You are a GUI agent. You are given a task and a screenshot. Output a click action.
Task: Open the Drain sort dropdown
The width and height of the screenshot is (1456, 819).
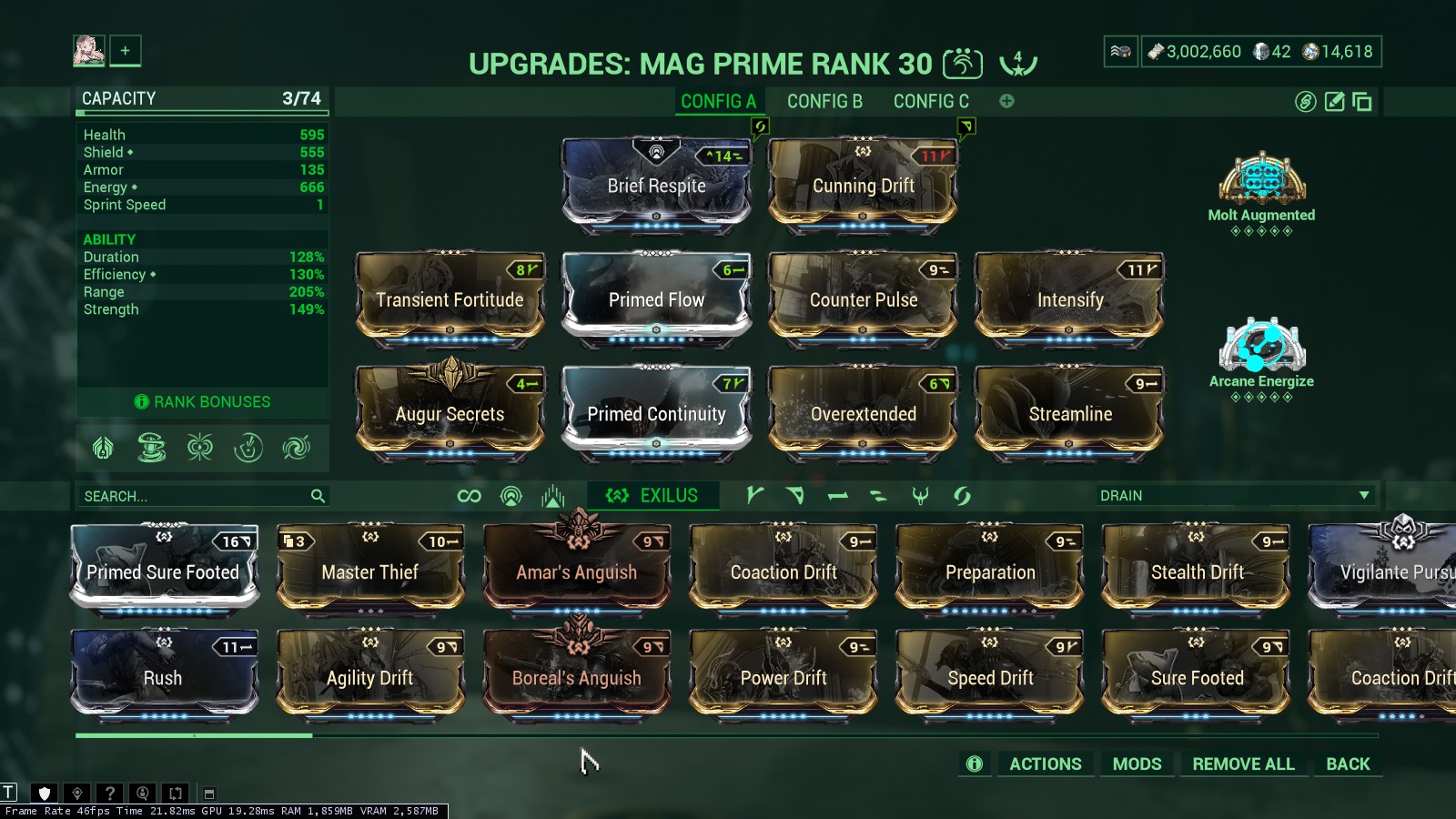pyautogui.click(x=1235, y=496)
